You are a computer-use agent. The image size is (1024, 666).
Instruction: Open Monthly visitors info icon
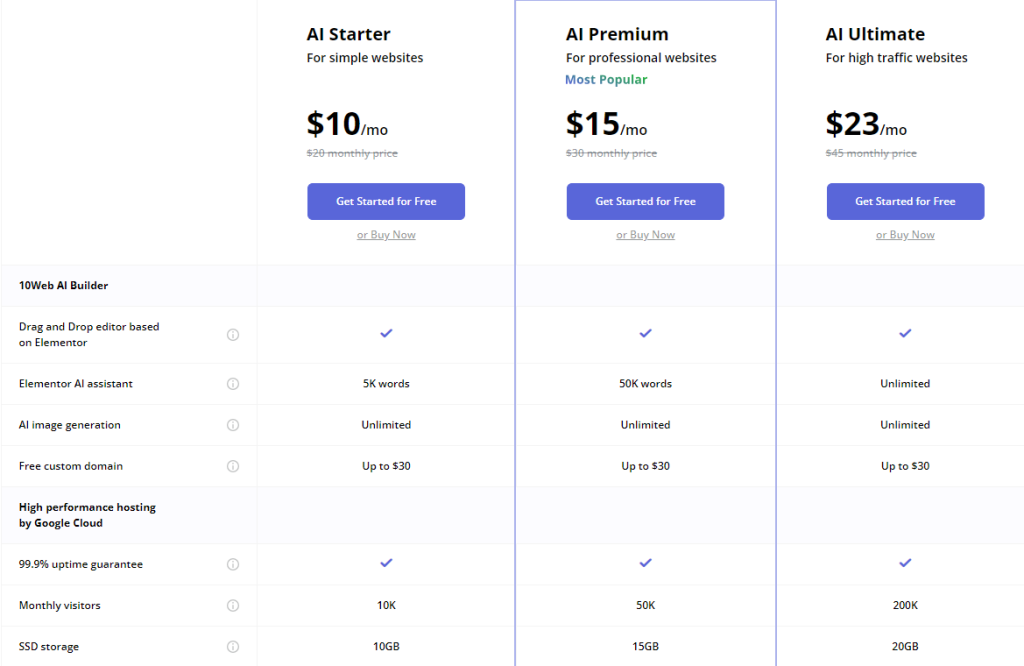pos(233,605)
